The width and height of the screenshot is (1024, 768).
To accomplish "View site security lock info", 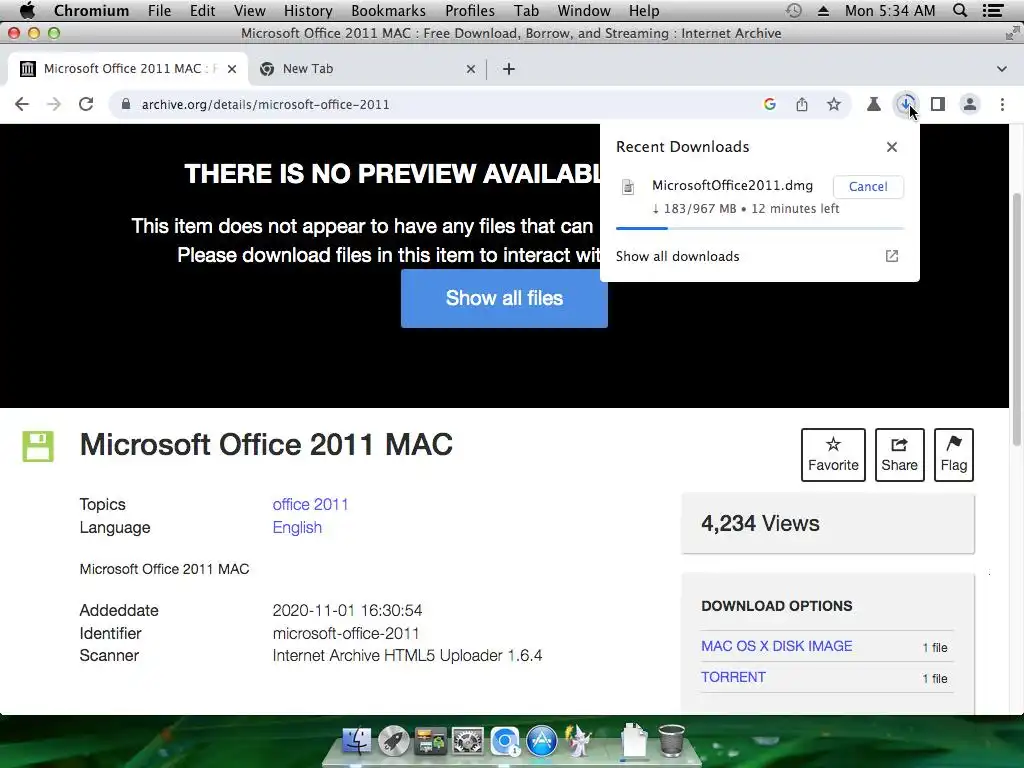I will pyautogui.click(x=126, y=104).
